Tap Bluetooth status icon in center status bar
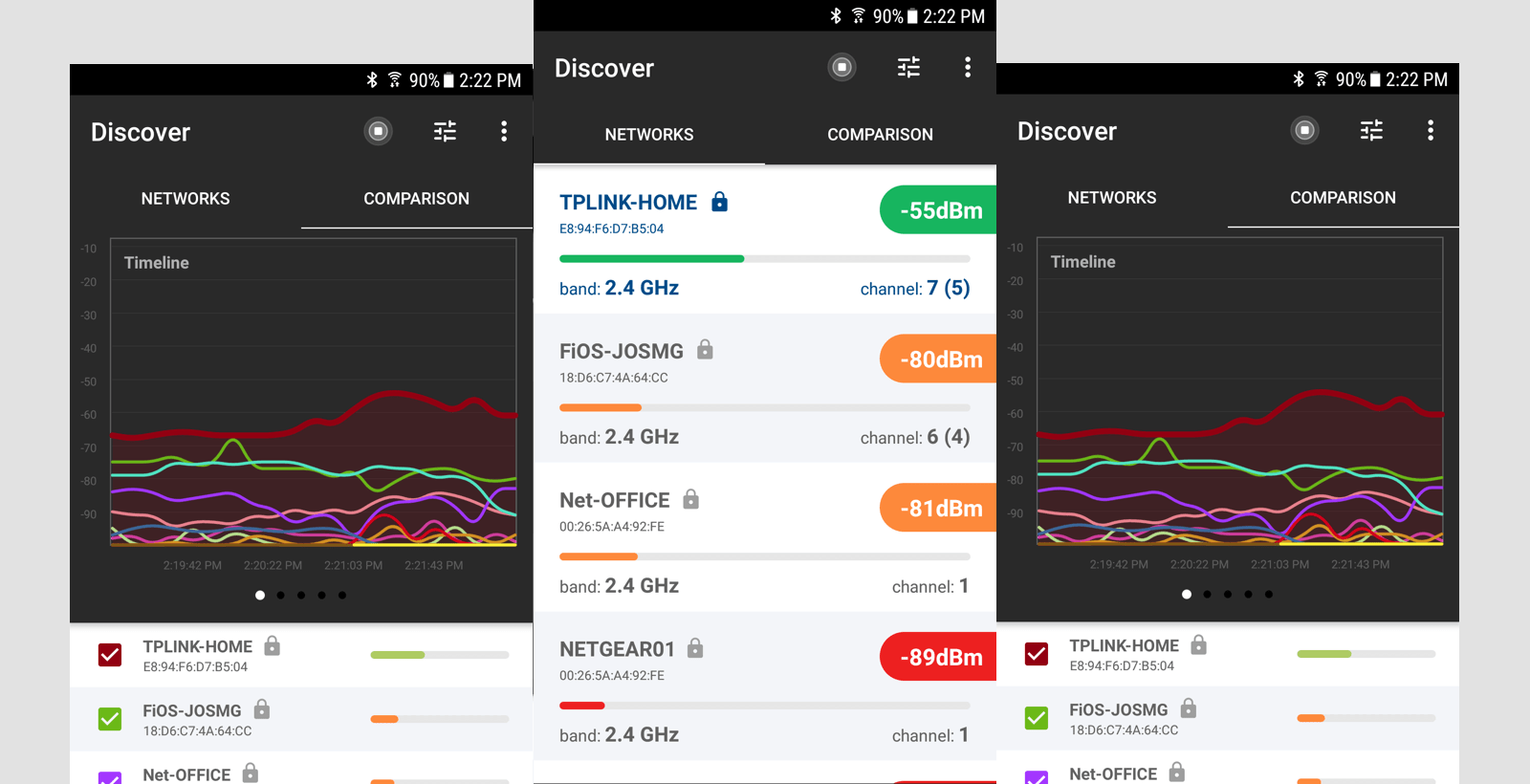This screenshot has height=784, width=1530. pos(836,15)
